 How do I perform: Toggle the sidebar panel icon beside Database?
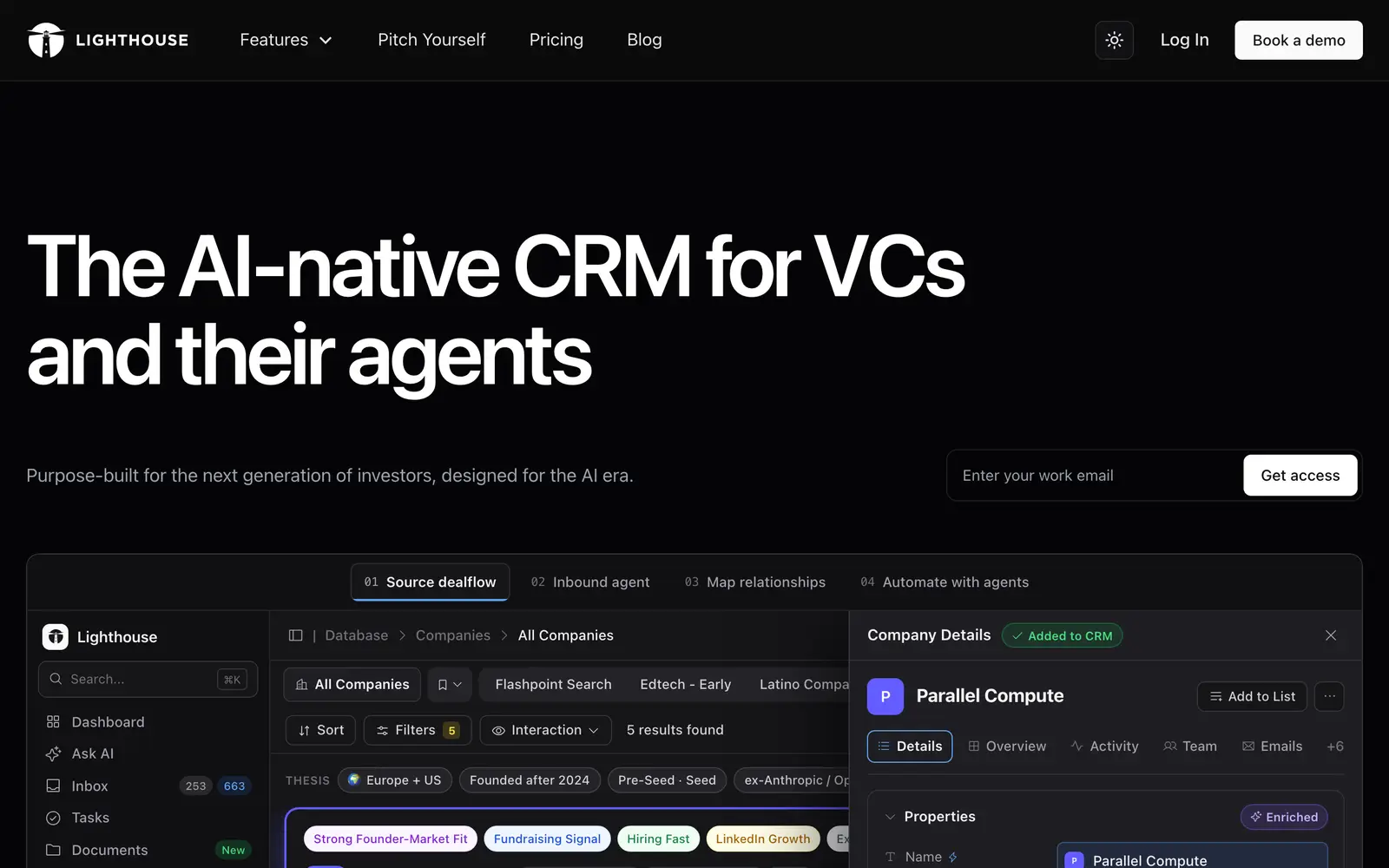click(295, 635)
